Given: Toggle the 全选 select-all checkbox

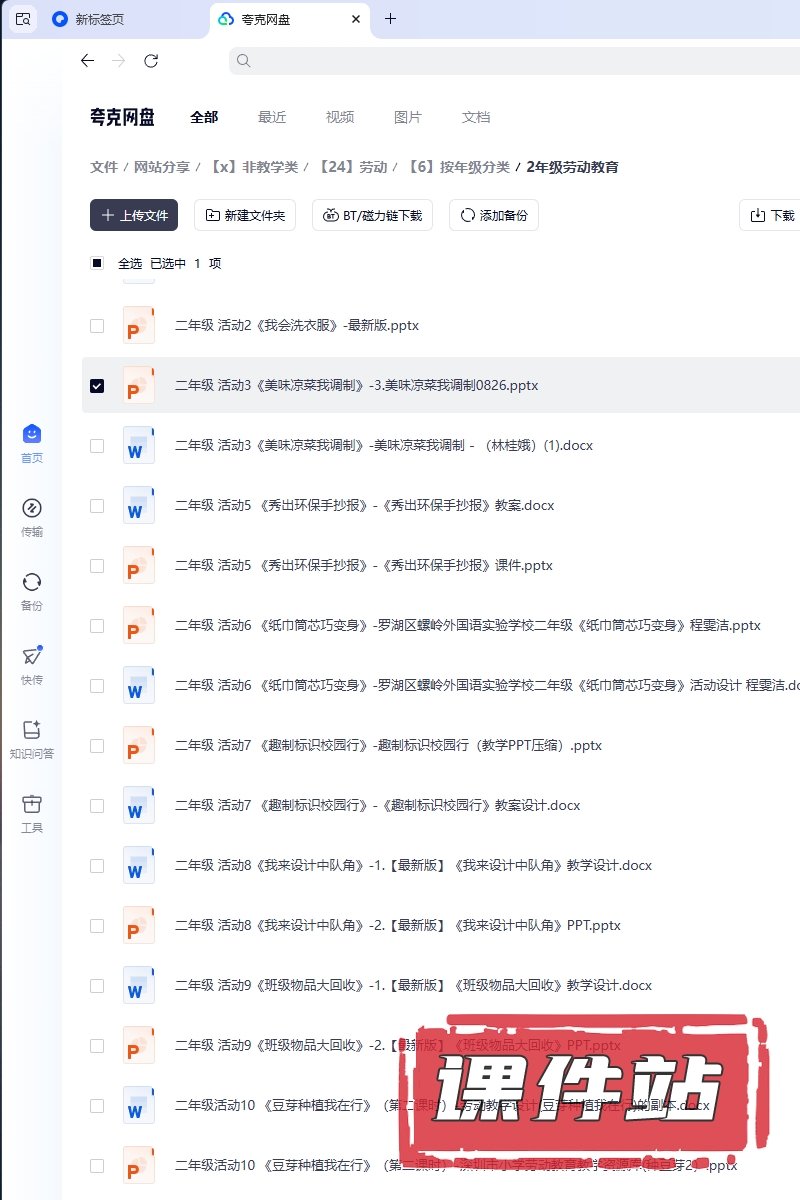Looking at the screenshot, I should [x=97, y=263].
